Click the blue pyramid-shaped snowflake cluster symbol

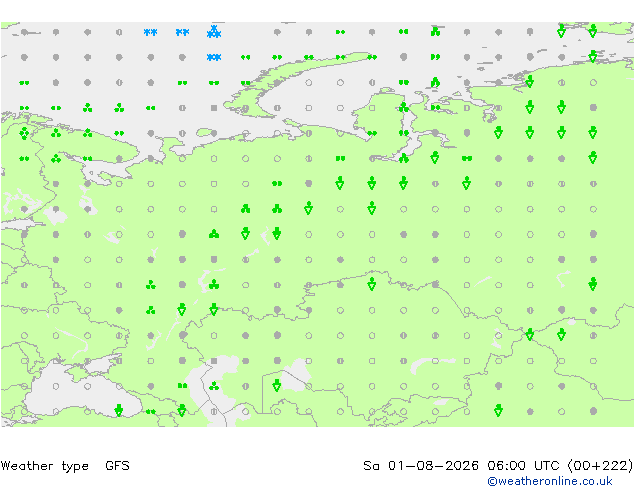pyautogui.click(x=214, y=32)
